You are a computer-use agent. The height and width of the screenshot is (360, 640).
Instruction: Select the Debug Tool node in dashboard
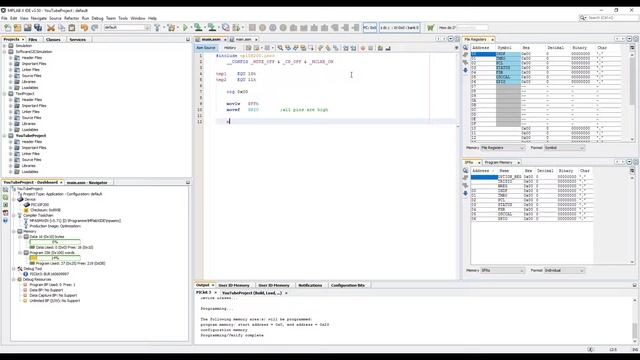coord(32,269)
